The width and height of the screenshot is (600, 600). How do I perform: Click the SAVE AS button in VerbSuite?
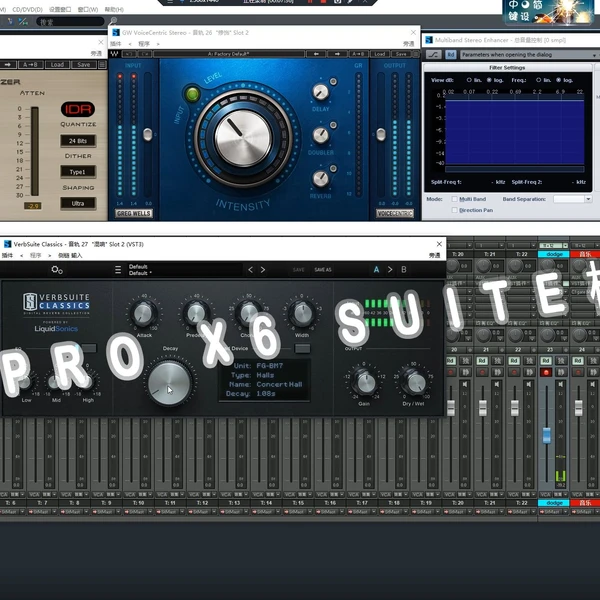323,269
